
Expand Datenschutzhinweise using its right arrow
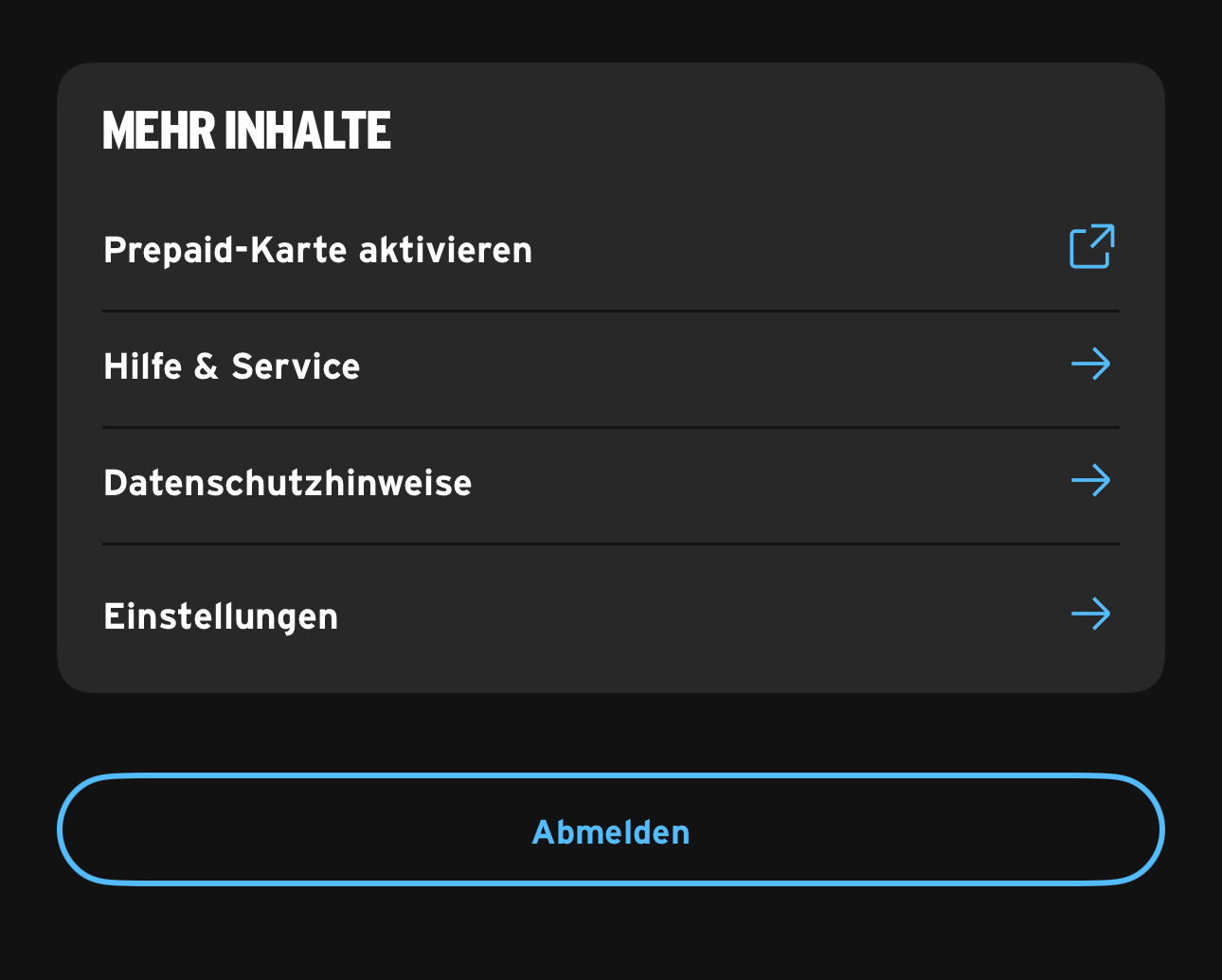coord(1090,481)
